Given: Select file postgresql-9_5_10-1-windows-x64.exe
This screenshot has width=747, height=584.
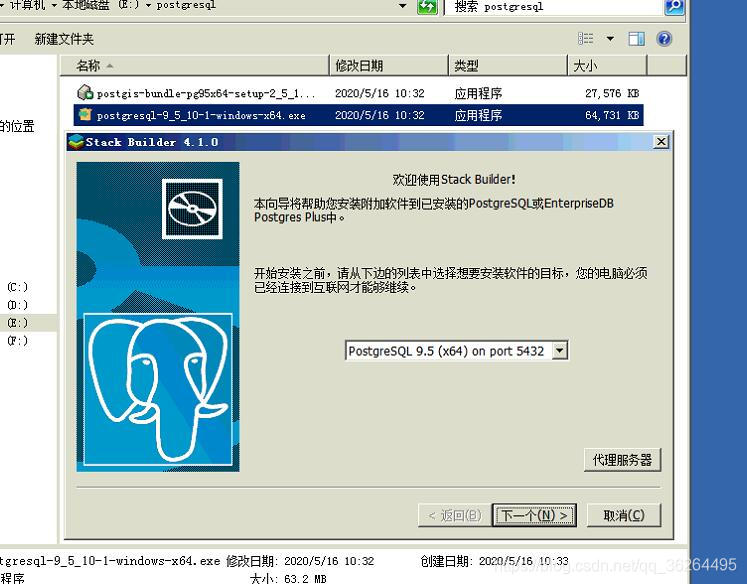Looking at the screenshot, I should (x=201, y=115).
